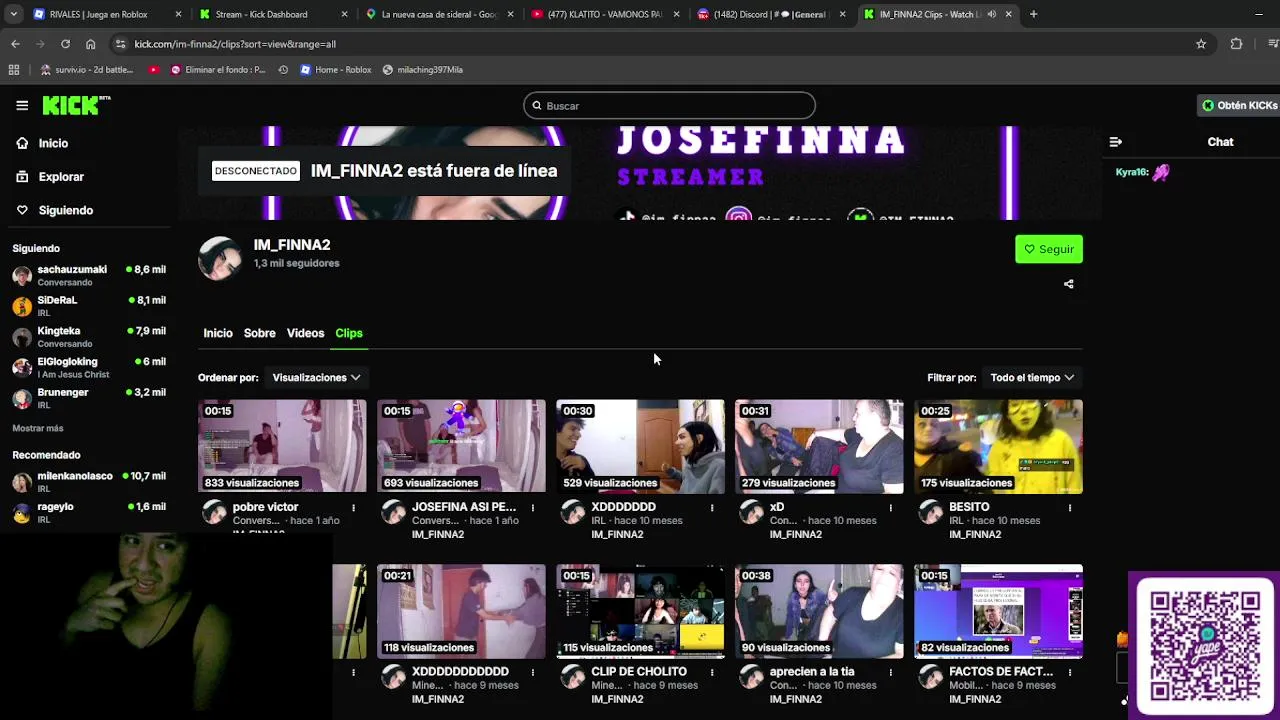The height and width of the screenshot is (720, 1280).
Task: Open options menu for CLIP DE CHOLITO
Action: 711,672
